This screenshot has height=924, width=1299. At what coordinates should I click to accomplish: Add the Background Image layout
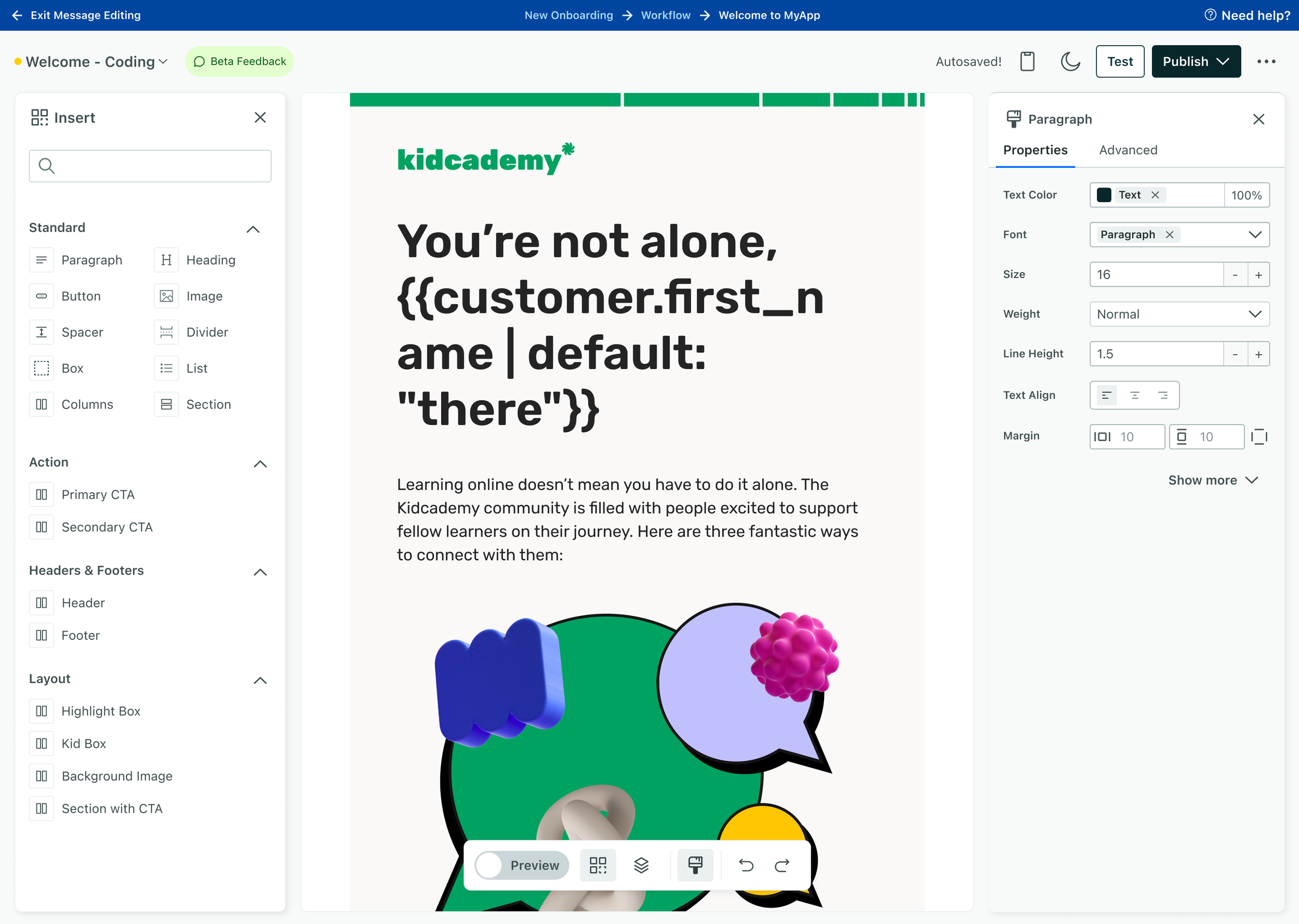pyautogui.click(x=101, y=775)
